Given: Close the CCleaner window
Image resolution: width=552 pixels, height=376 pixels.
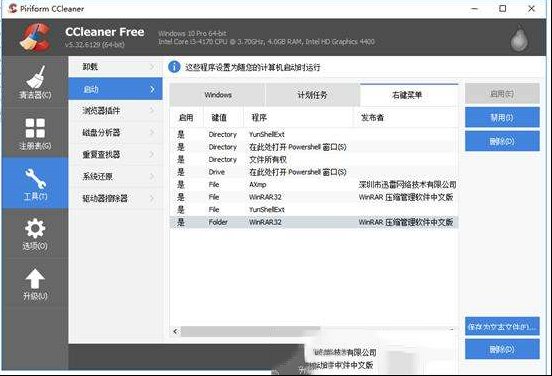Looking at the screenshot, I should coord(532,8).
